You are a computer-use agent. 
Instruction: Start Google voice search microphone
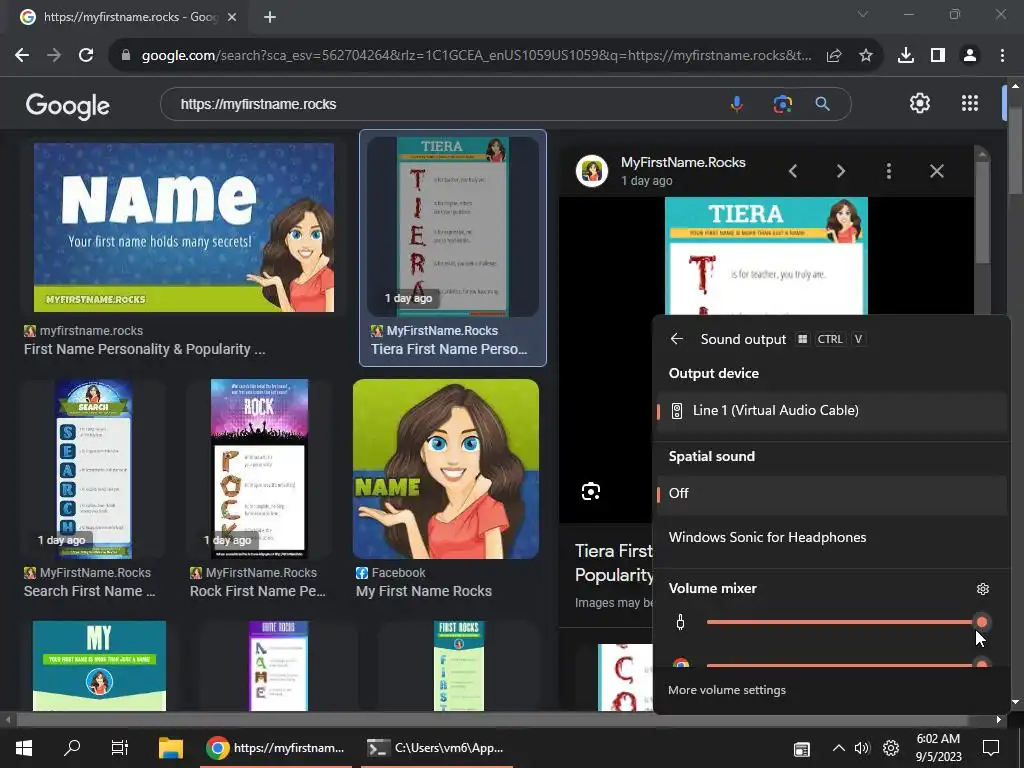point(737,104)
